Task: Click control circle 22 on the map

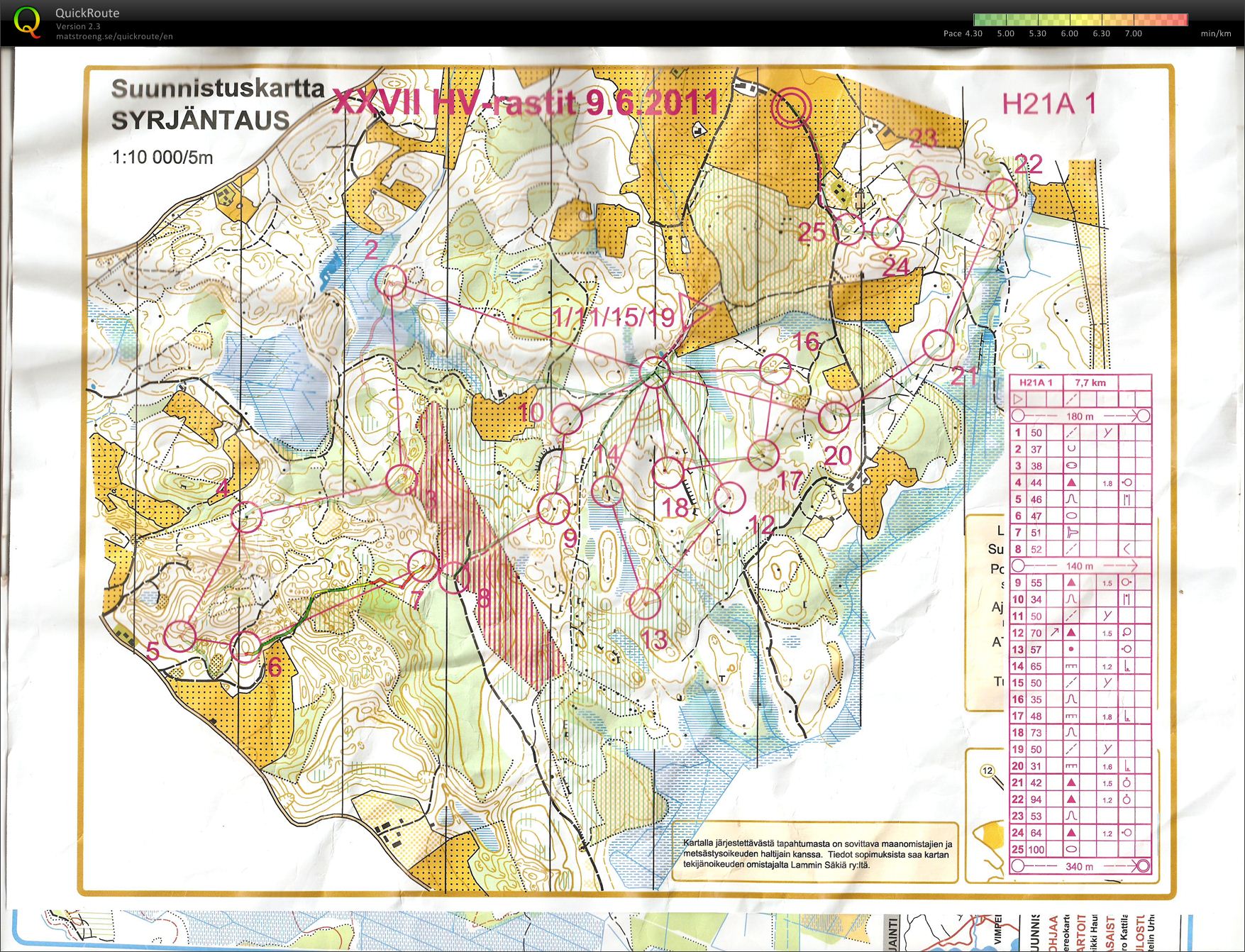Action: tap(1002, 194)
